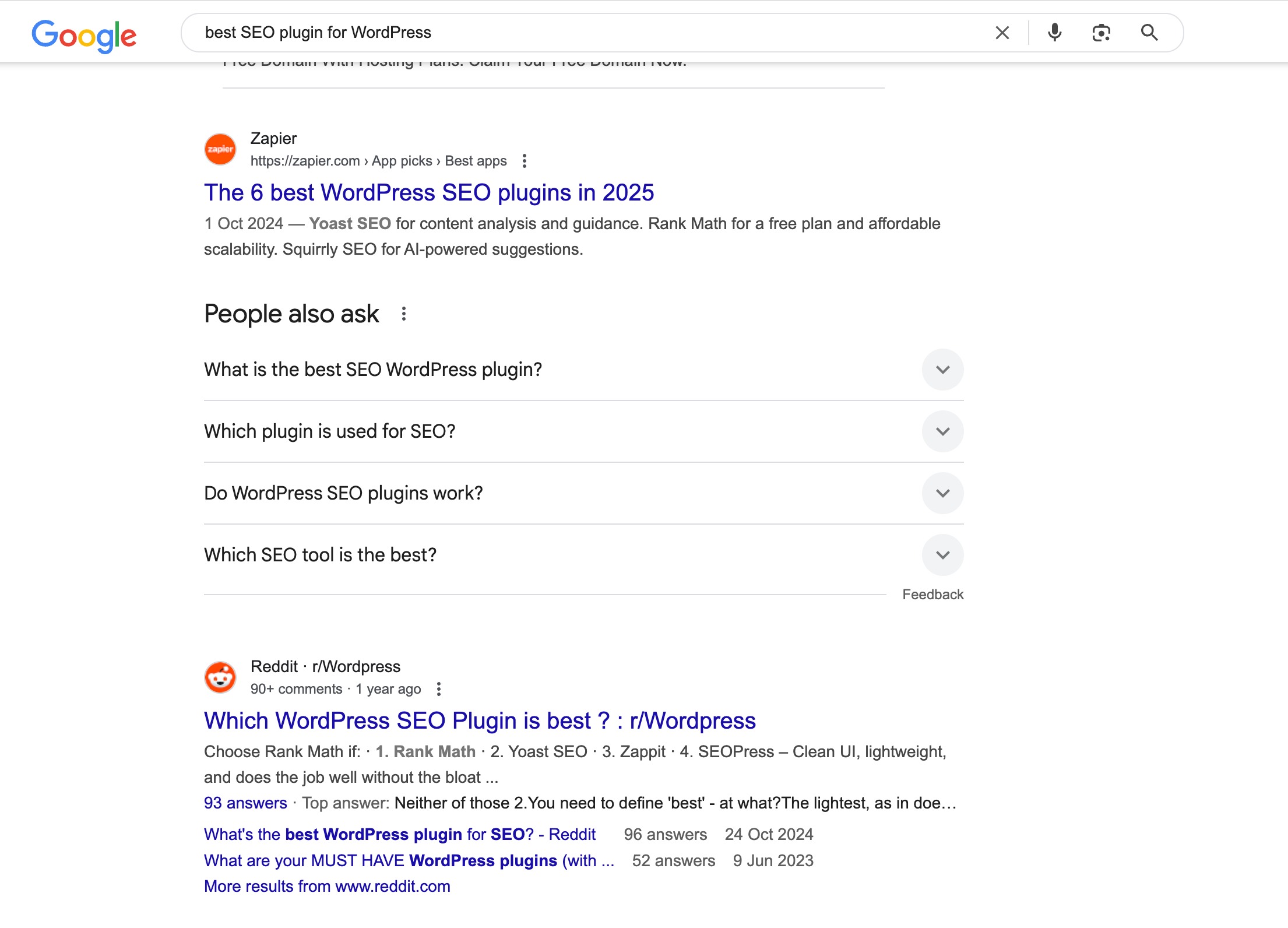The width and height of the screenshot is (1288, 928).
Task: Open 'The 6 best WordPress SEO plugins in 2025'
Action: click(429, 193)
